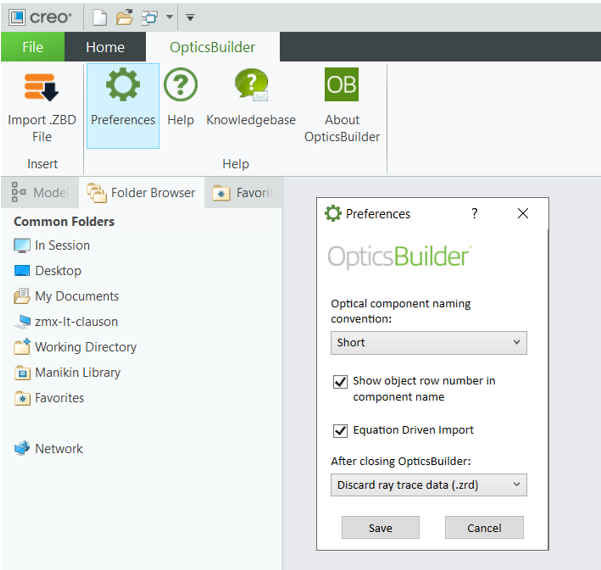Screen dimensions: 601x570
Task: Open the File menu
Action: tap(33, 47)
